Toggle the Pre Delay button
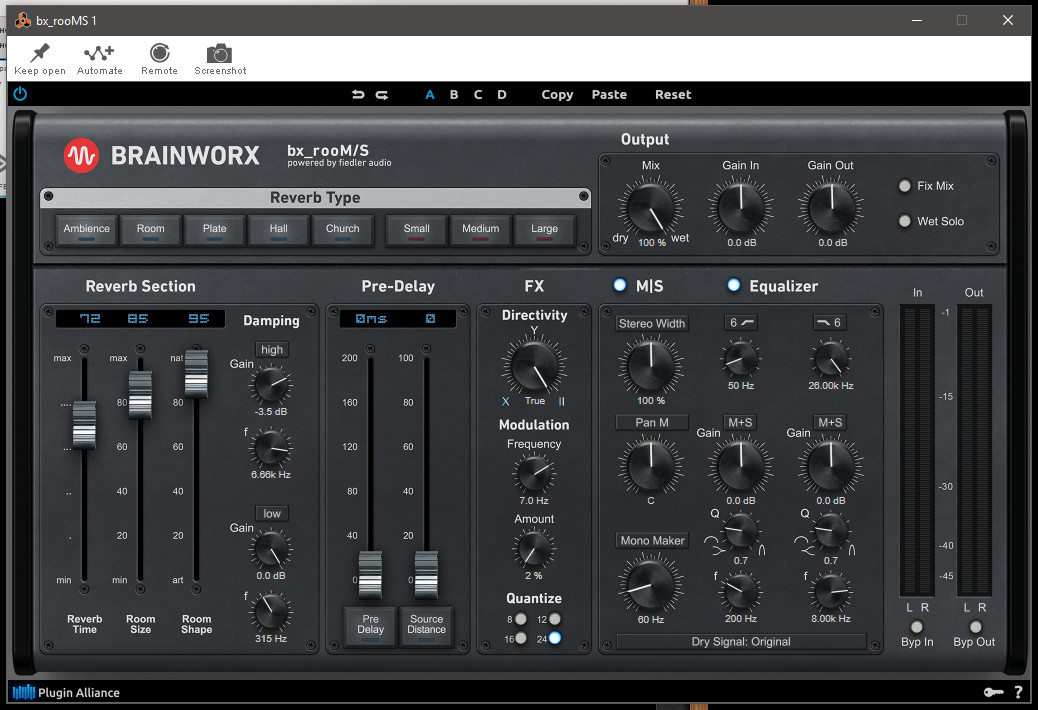The width and height of the screenshot is (1038, 710). point(371,626)
